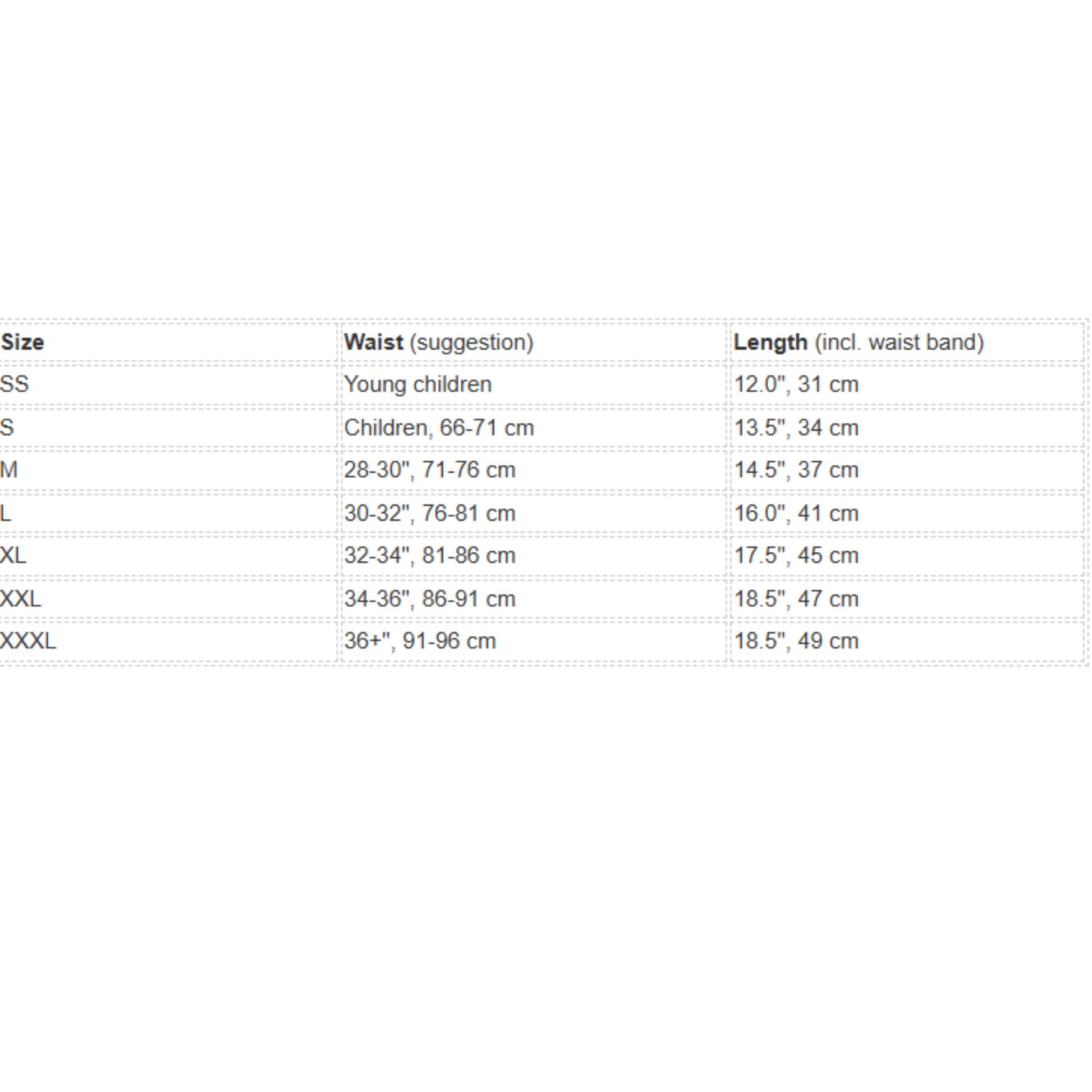Click the 13.5", 34 cm length cell

pyautogui.click(x=796, y=428)
